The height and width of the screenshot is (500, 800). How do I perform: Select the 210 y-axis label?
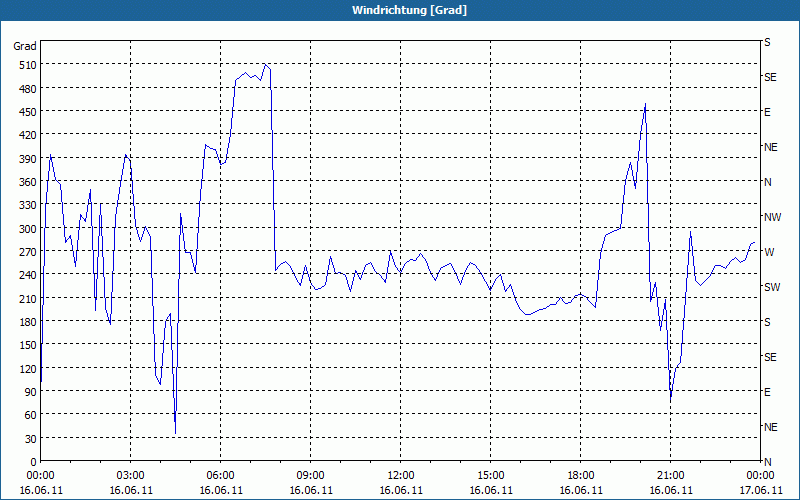[28, 298]
